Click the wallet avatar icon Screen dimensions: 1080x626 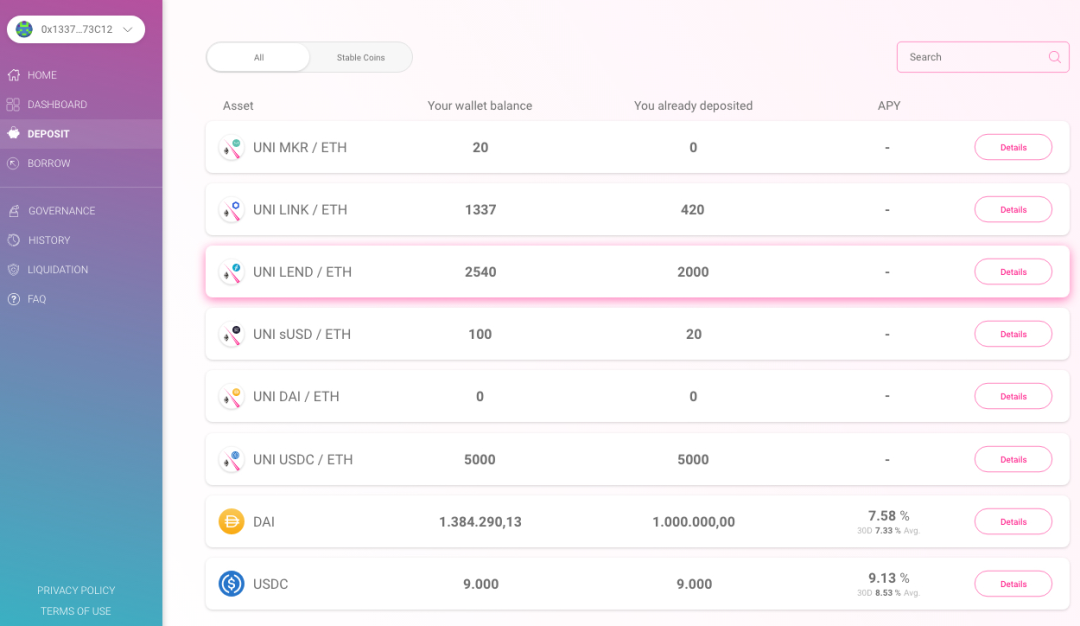(x=24, y=29)
